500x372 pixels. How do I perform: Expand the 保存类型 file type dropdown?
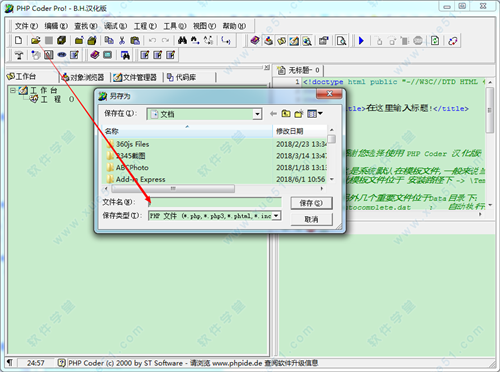click(276, 216)
